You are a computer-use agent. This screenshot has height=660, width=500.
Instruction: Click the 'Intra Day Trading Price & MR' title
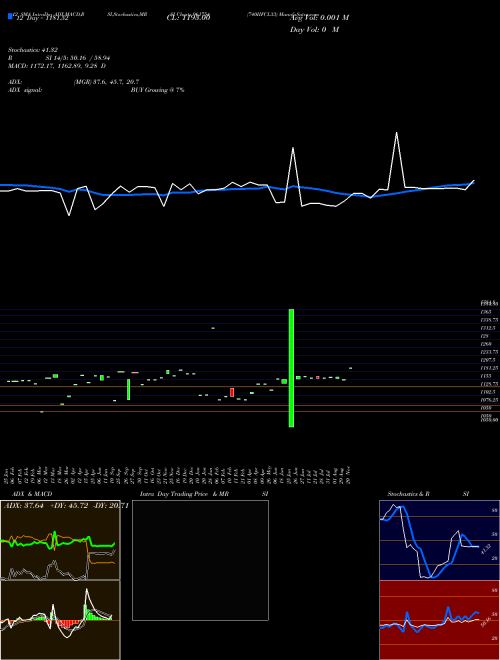point(184,494)
